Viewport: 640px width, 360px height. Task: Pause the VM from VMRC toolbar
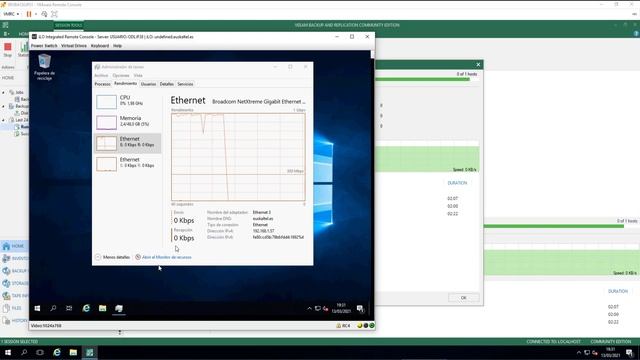(x=29, y=14)
